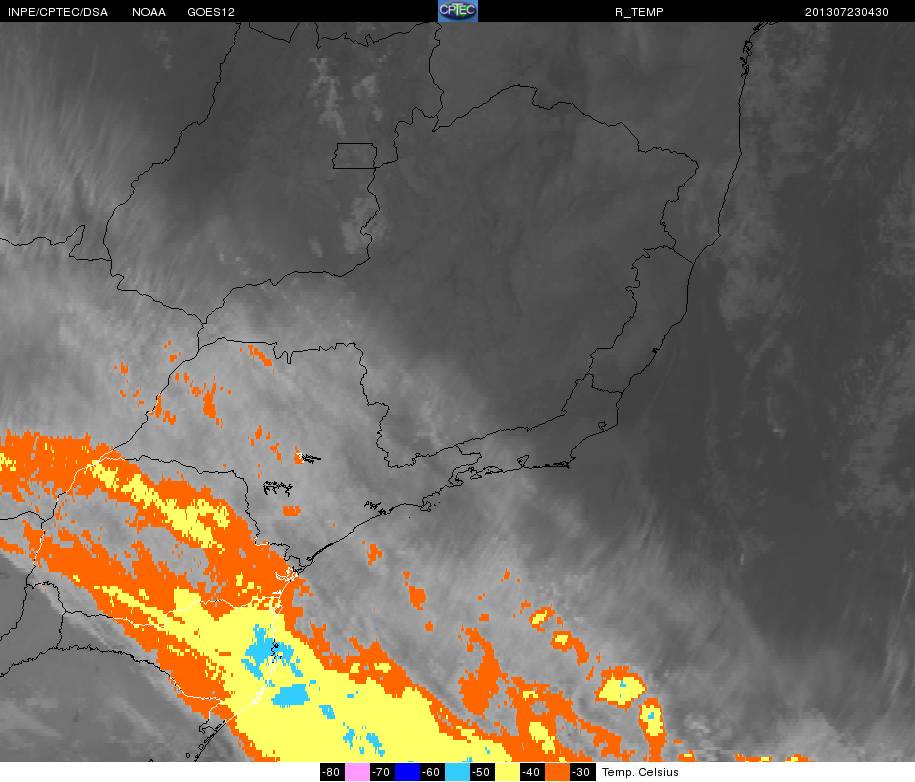Viewport: 915px width, 782px height.
Task: Click the INPE/CPTEC/DSA header text
Action: (58, 12)
